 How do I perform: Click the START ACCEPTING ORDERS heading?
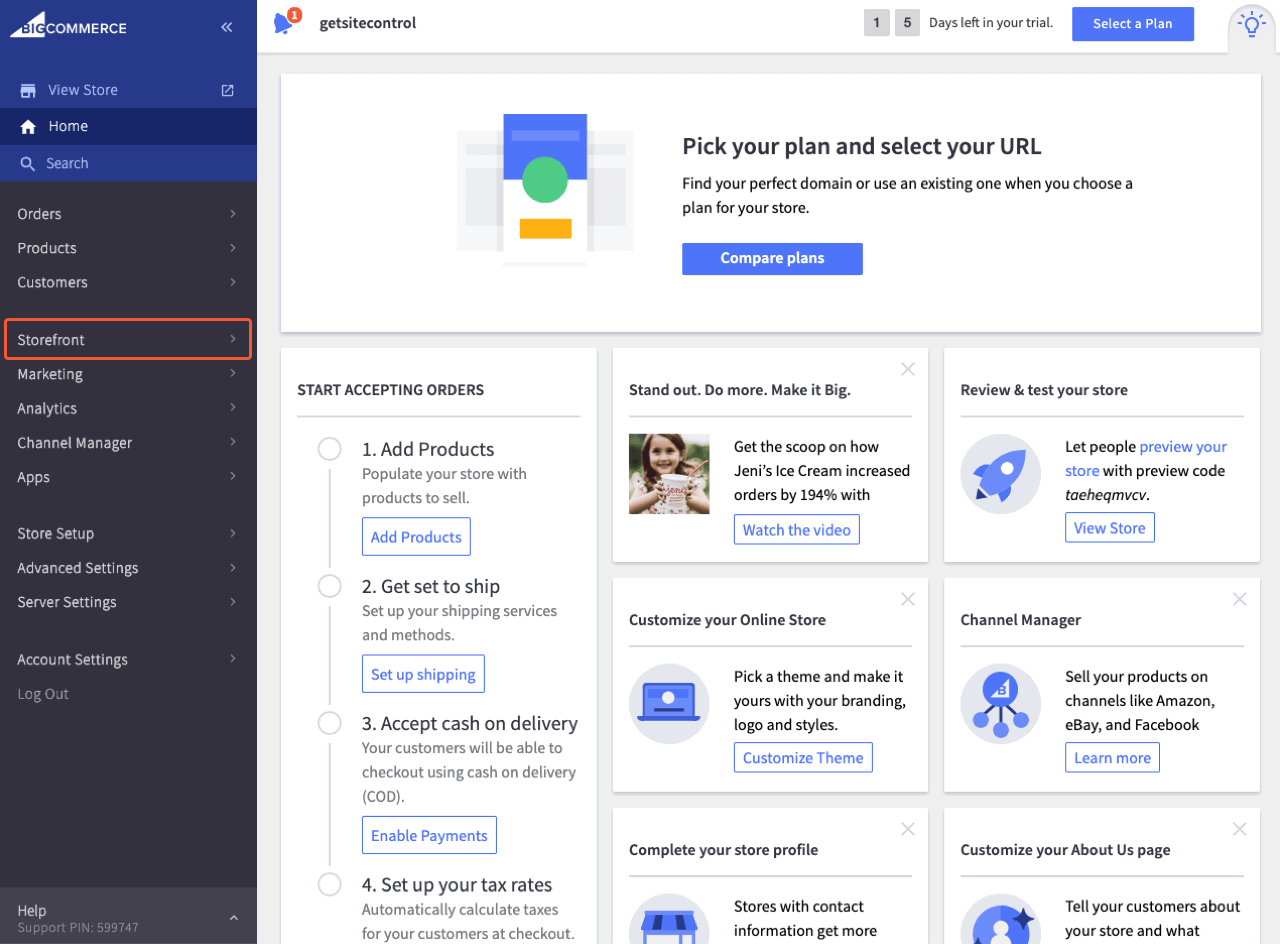click(391, 390)
